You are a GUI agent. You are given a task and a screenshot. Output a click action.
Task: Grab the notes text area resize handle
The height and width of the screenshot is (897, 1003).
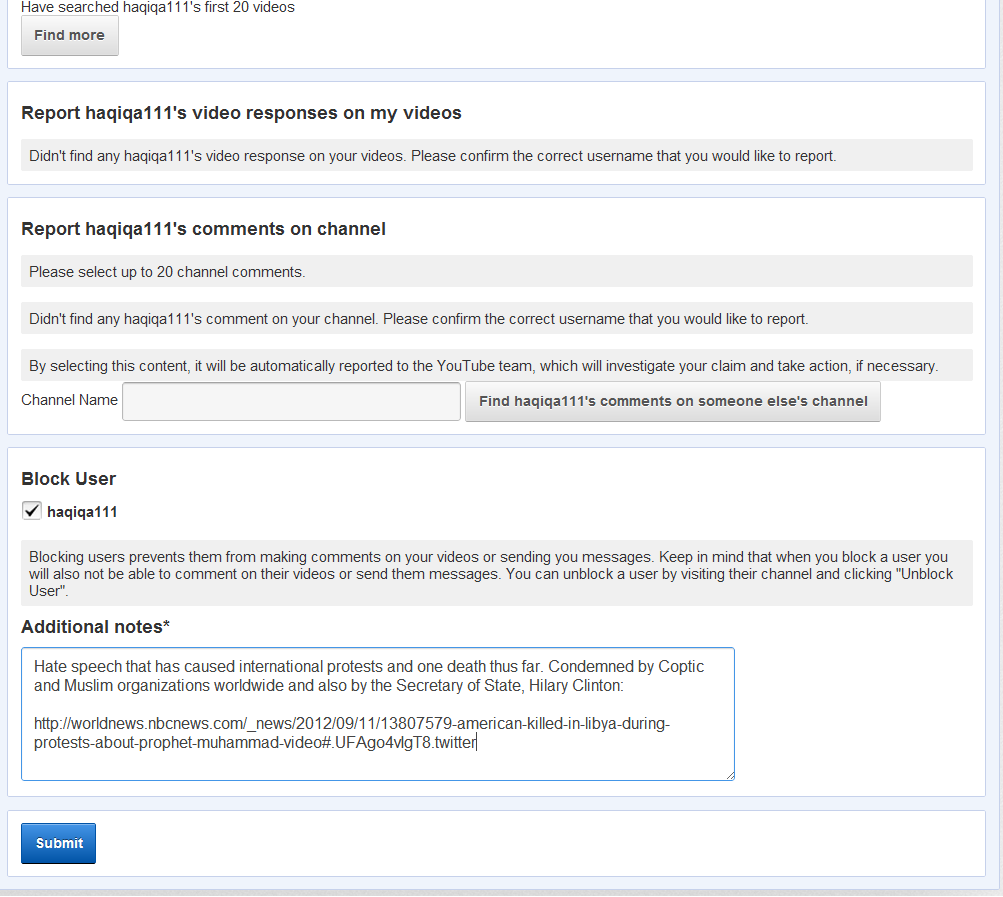[729, 775]
